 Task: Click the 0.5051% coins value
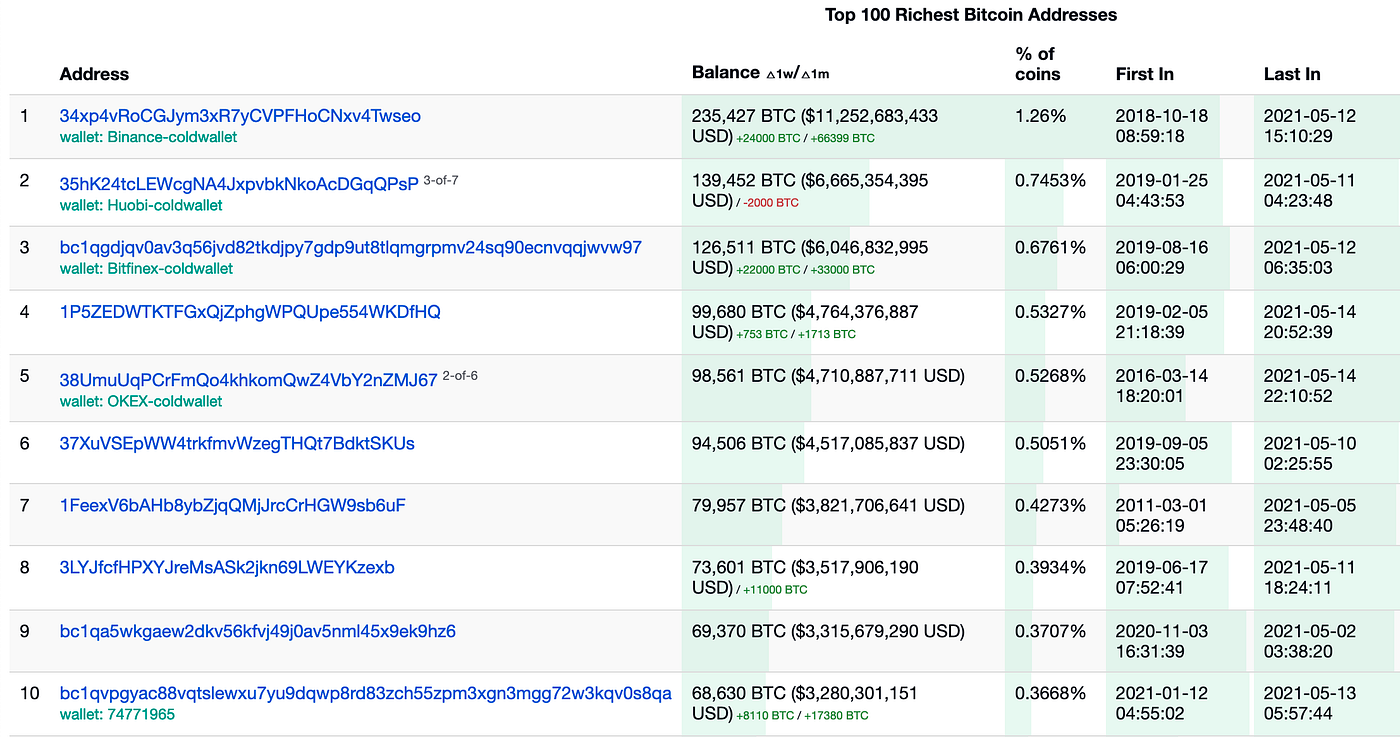pos(1050,443)
